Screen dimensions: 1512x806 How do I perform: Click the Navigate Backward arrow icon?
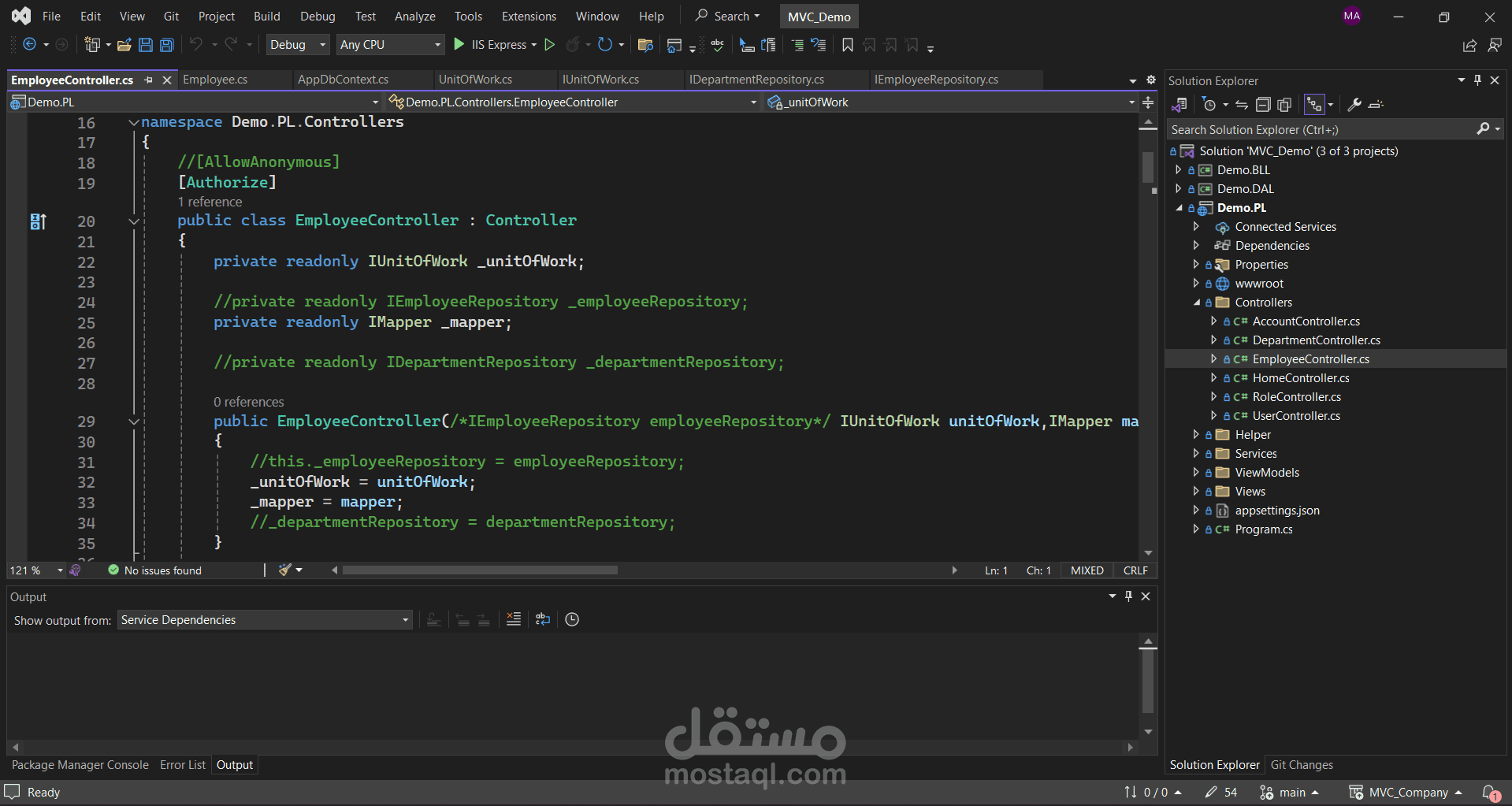tap(30, 45)
